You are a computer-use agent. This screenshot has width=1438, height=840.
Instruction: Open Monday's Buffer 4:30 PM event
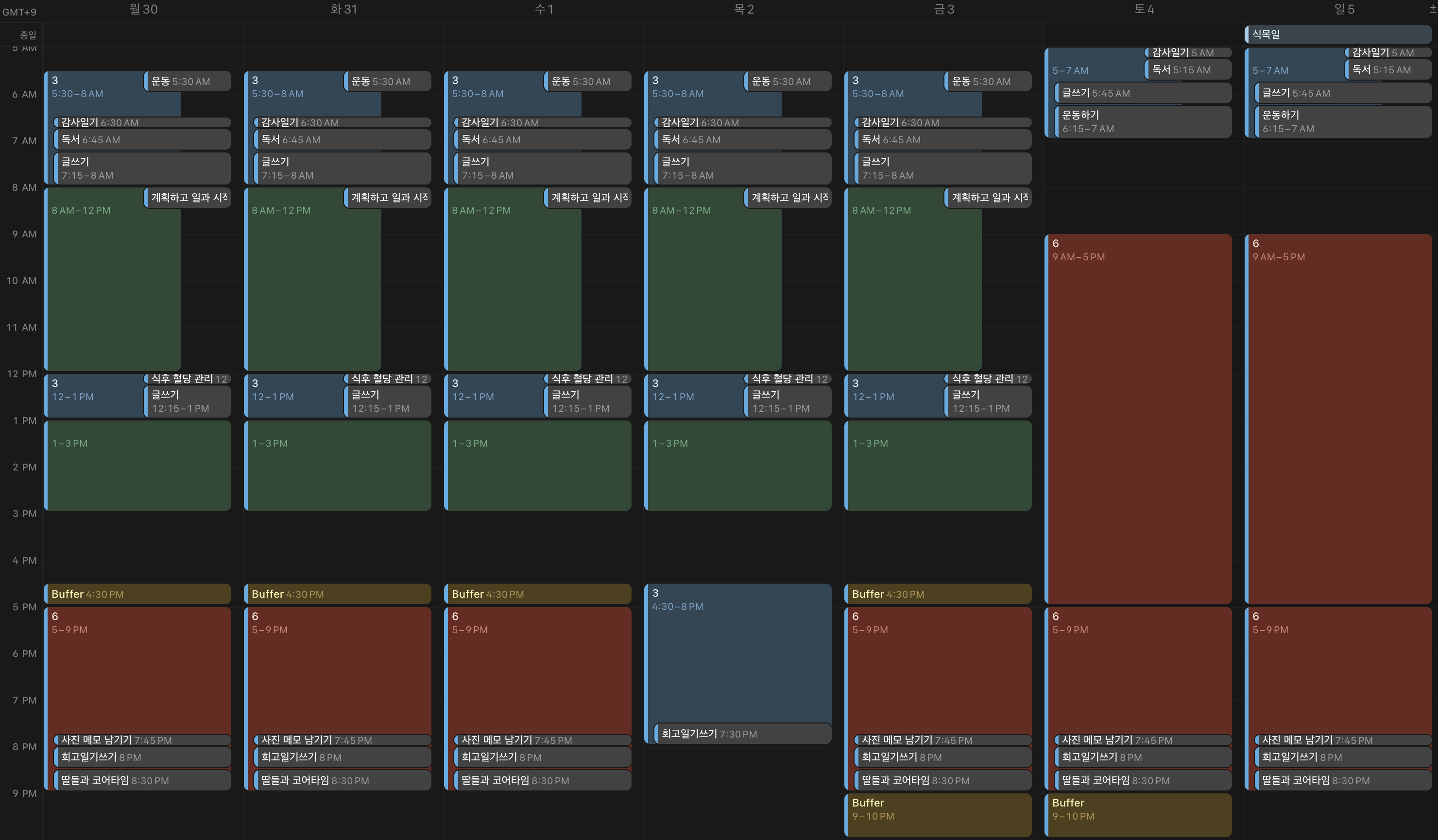point(137,594)
